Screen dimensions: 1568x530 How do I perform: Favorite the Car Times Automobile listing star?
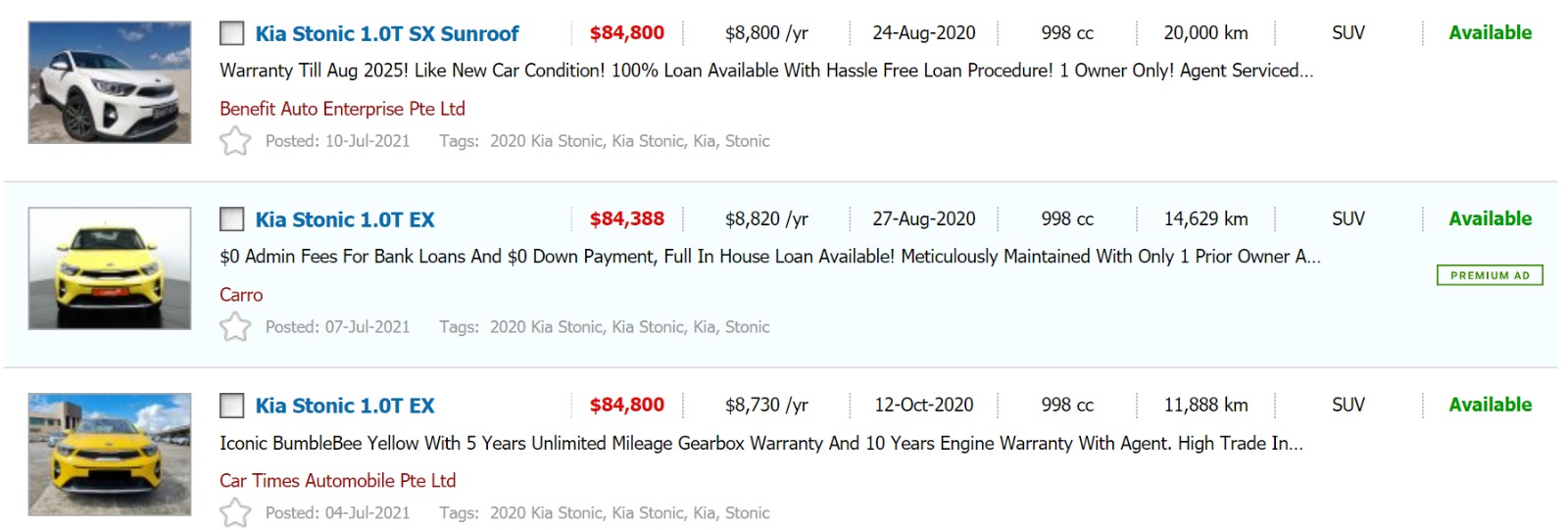[235, 512]
